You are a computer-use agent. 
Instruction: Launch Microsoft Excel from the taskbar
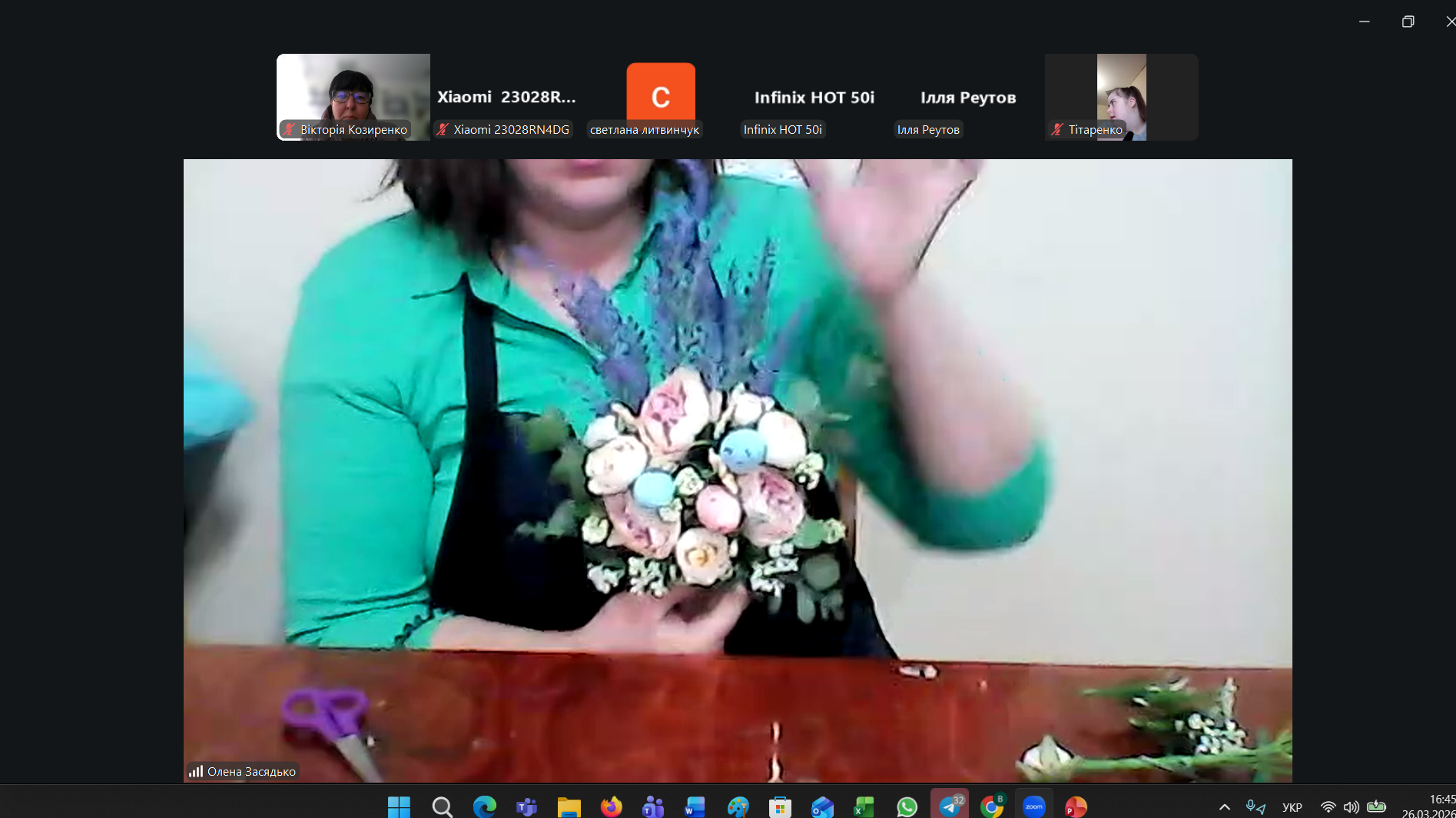click(x=864, y=806)
